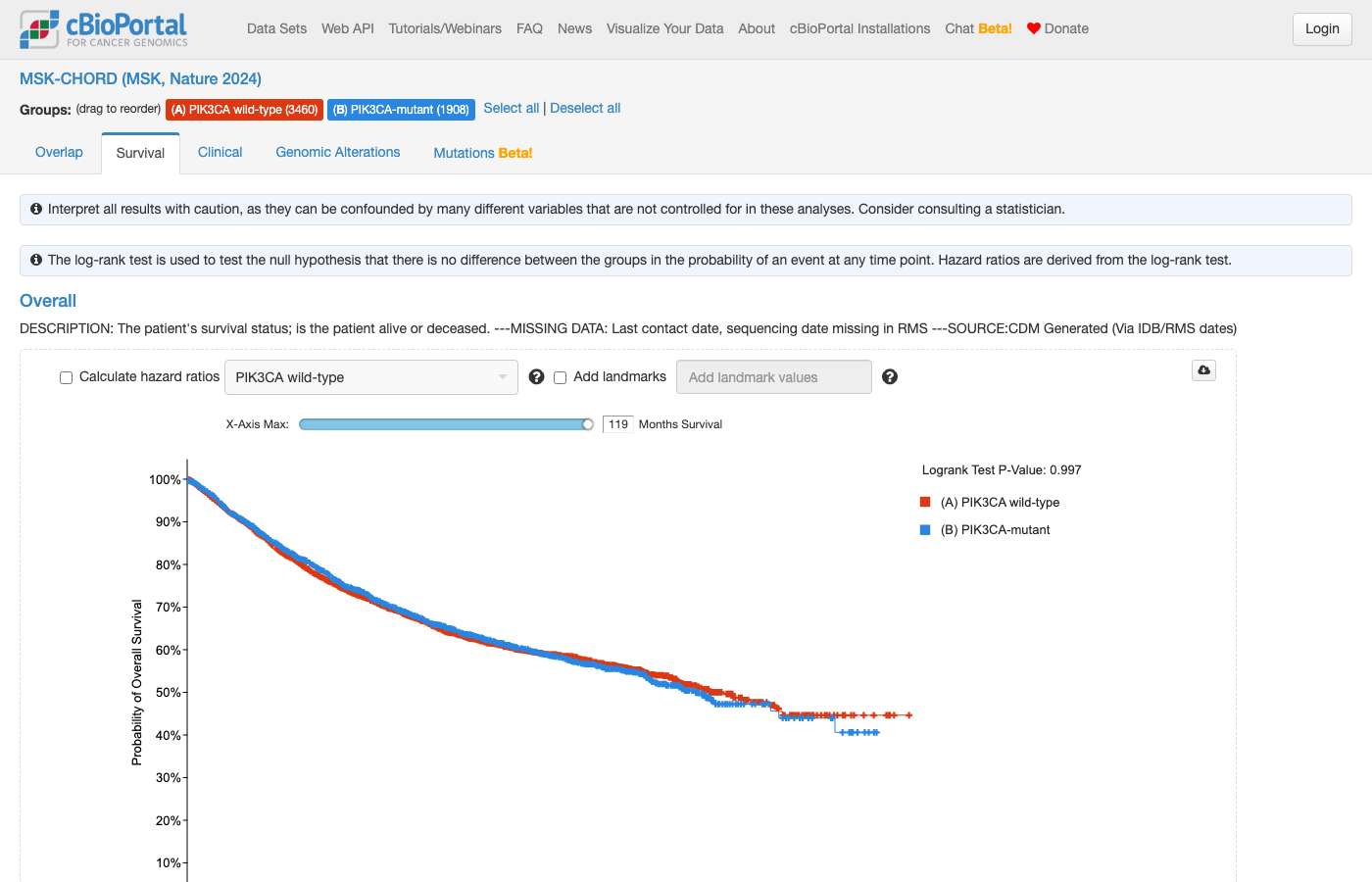Click the red heart Donate icon
This screenshot has height=882, width=1372.
1033,28
